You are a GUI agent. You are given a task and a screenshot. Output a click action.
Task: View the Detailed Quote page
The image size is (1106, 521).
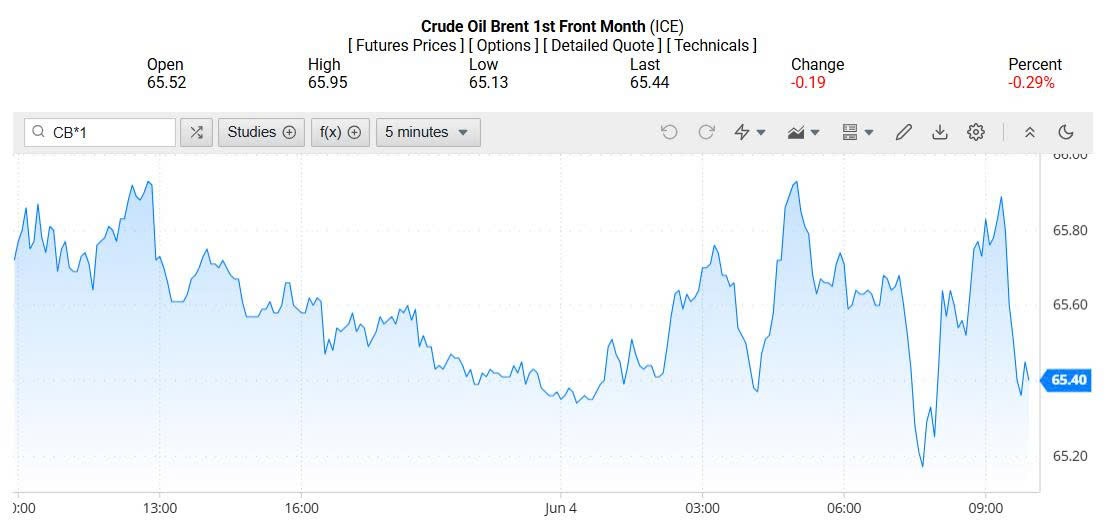click(x=600, y=45)
